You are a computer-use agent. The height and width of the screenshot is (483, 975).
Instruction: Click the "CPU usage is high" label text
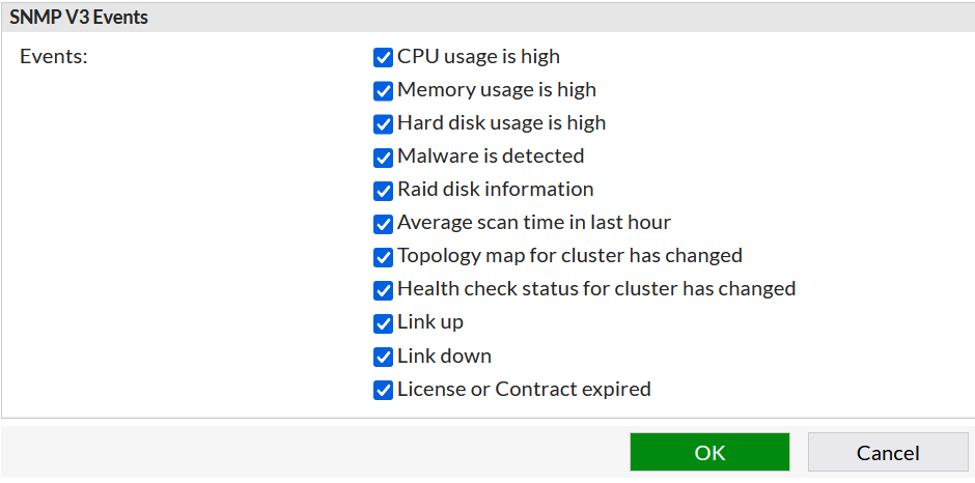[479, 57]
